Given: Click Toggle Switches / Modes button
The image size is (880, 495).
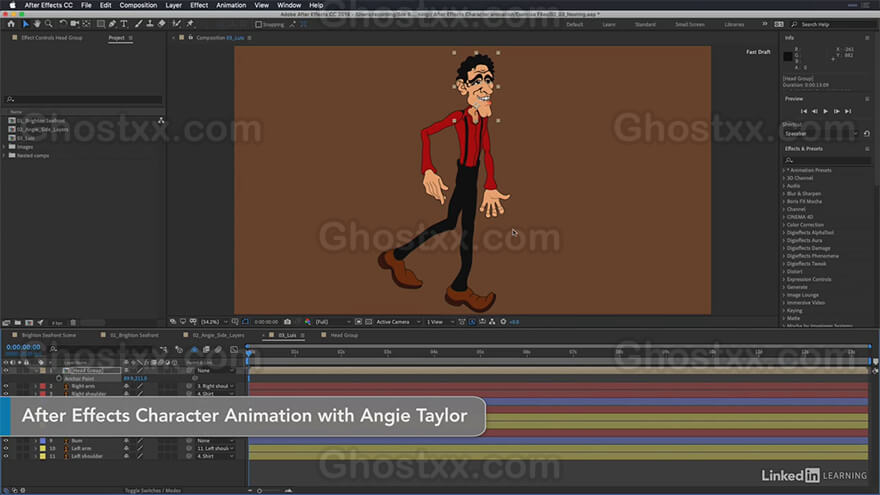Looking at the screenshot, I should [153, 491].
